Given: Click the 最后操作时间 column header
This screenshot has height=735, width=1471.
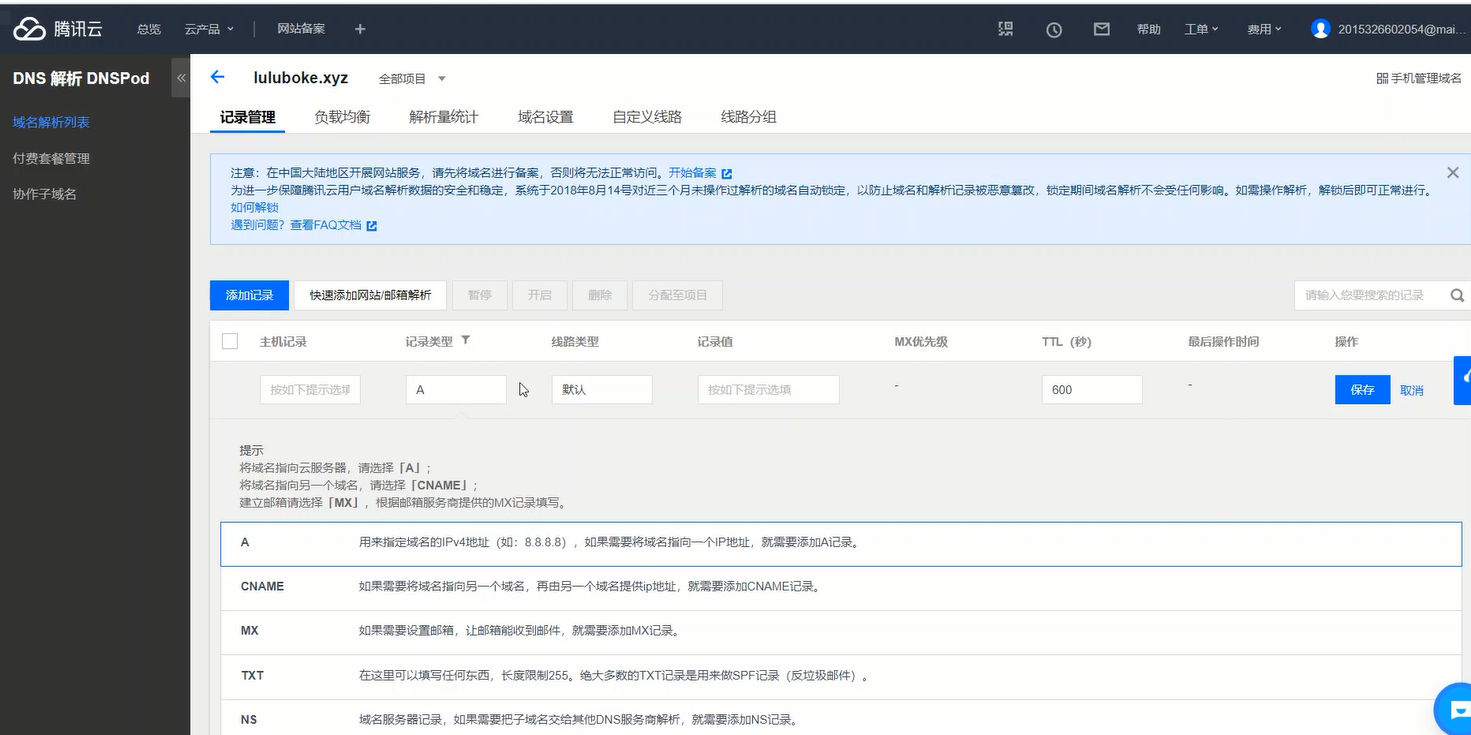Looking at the screenshot, I should tap(1223, 341).
